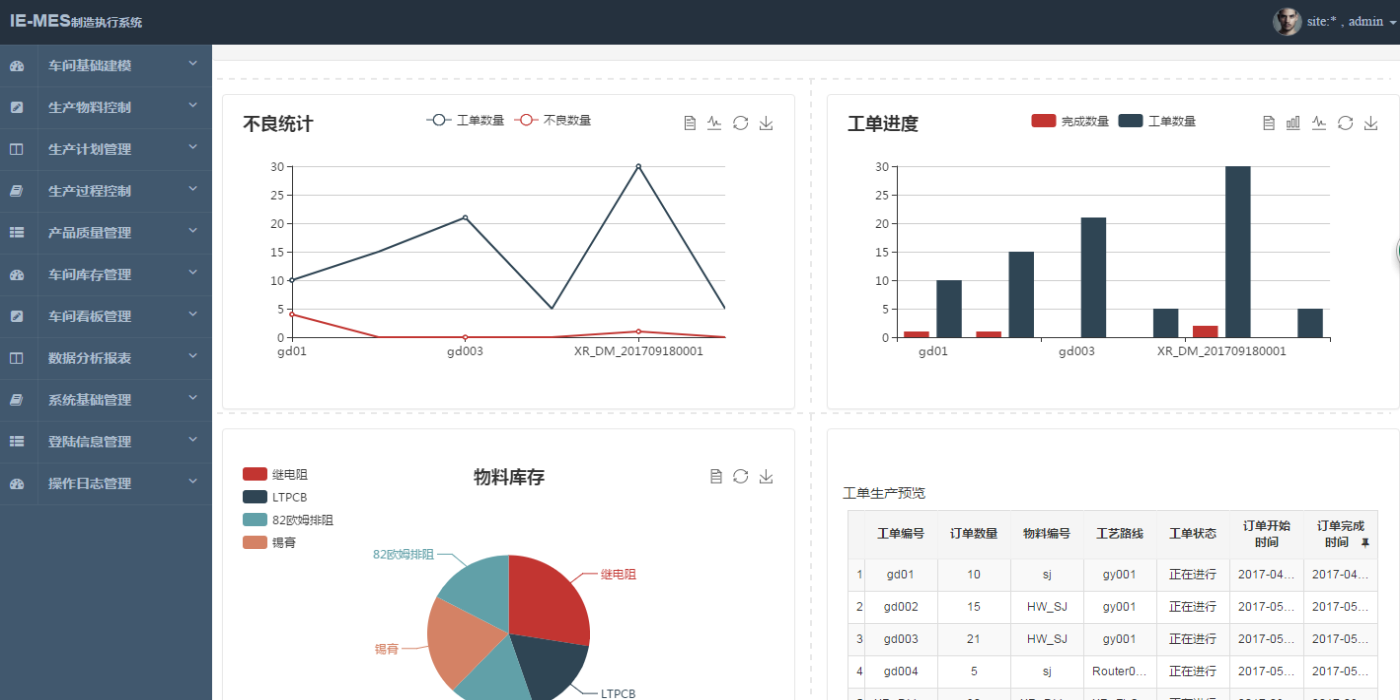Click the quantity 21 cell in the table
Screen dimensions: 1400x700
pos(973,639)
